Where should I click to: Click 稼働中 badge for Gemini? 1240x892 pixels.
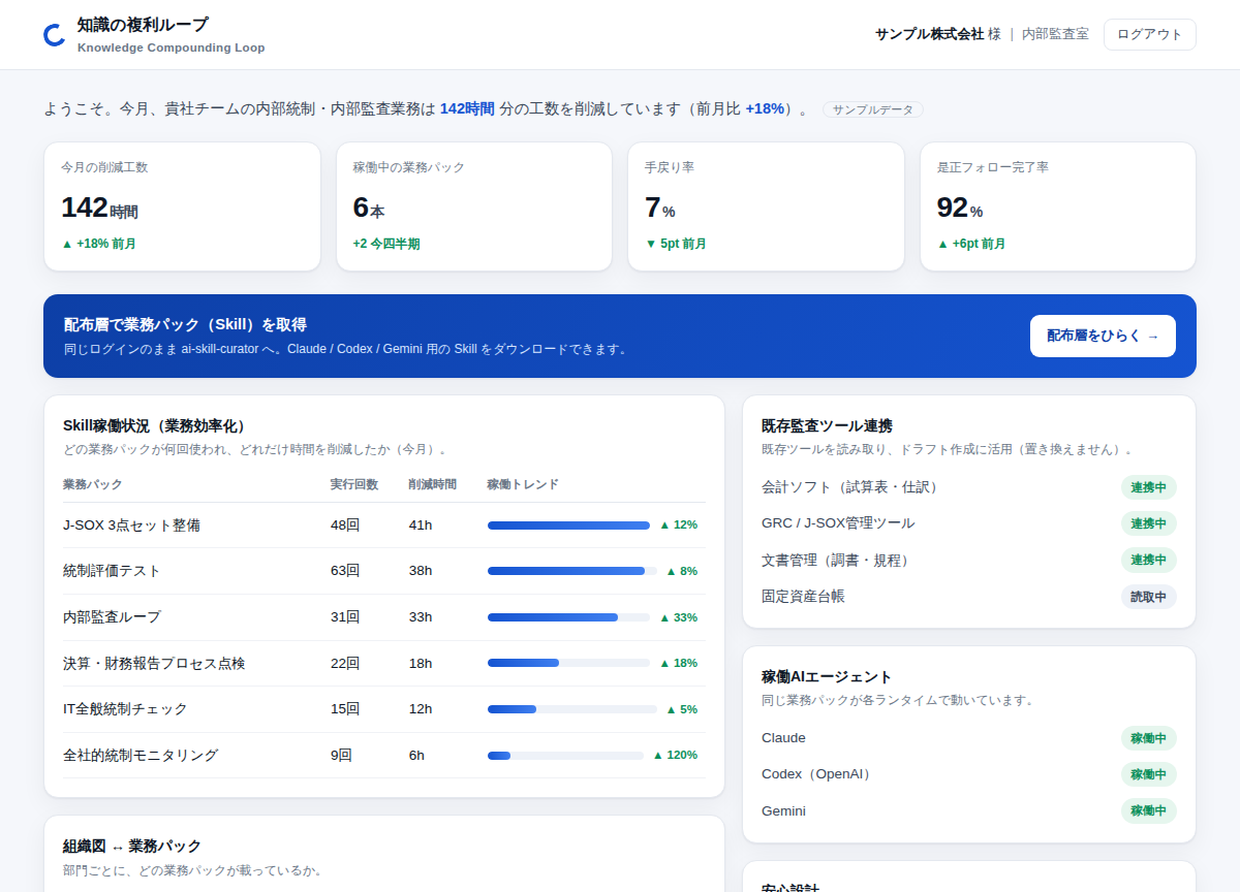(1148, 811)
